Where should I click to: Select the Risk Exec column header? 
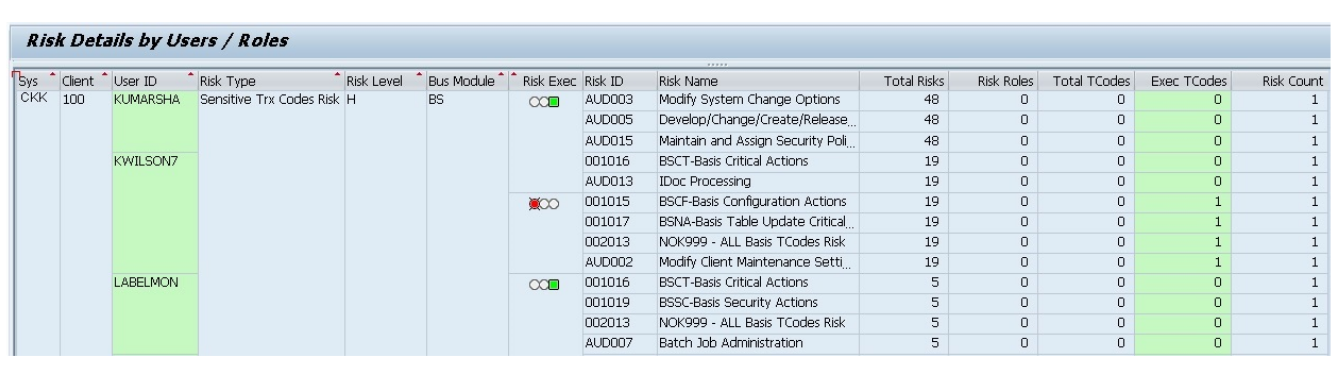[545, 80]
